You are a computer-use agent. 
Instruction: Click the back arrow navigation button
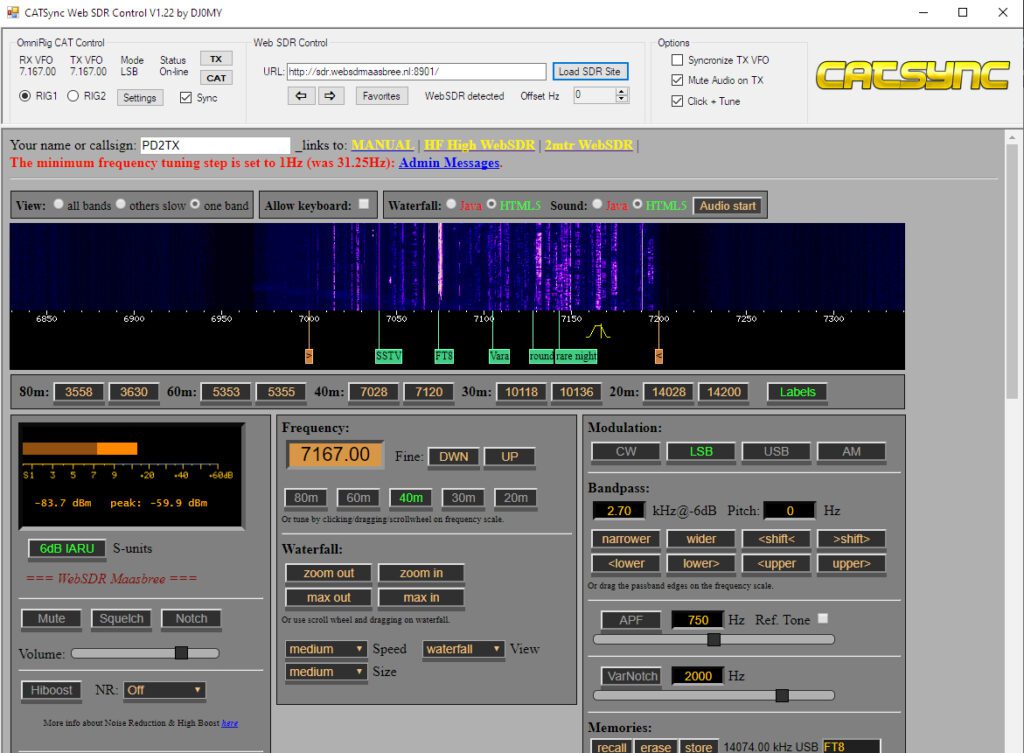point(300,96)
